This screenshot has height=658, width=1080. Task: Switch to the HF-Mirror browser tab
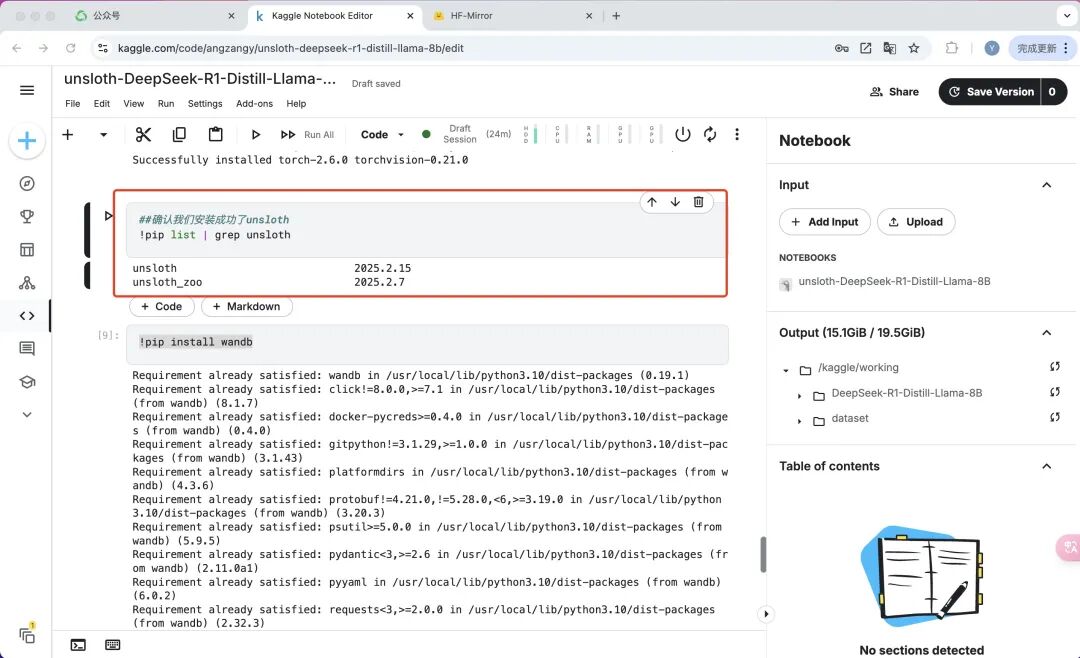click(512, 16)
